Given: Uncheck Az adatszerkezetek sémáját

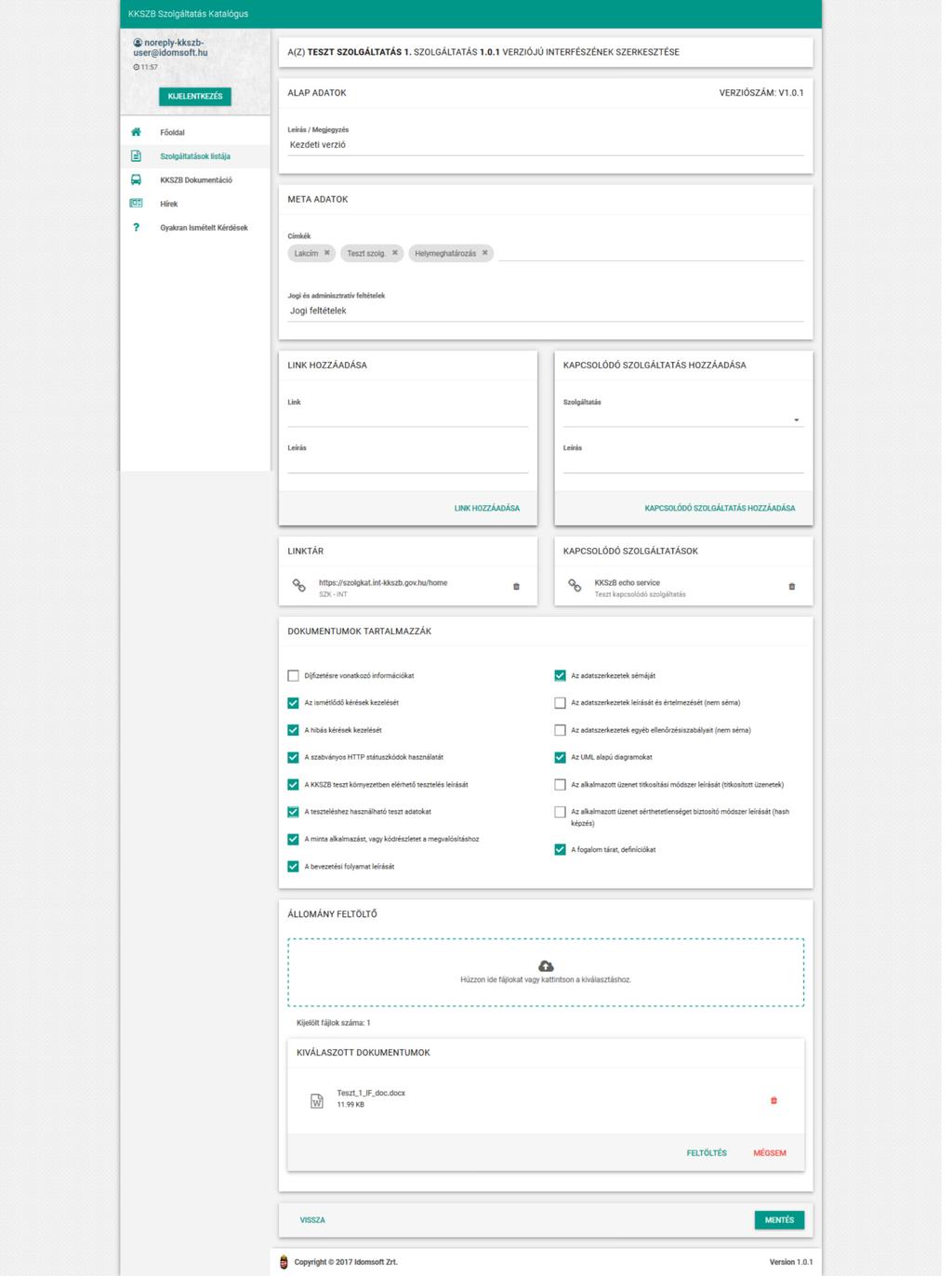Looking at the screenshot, I should [x=560, y=676].
